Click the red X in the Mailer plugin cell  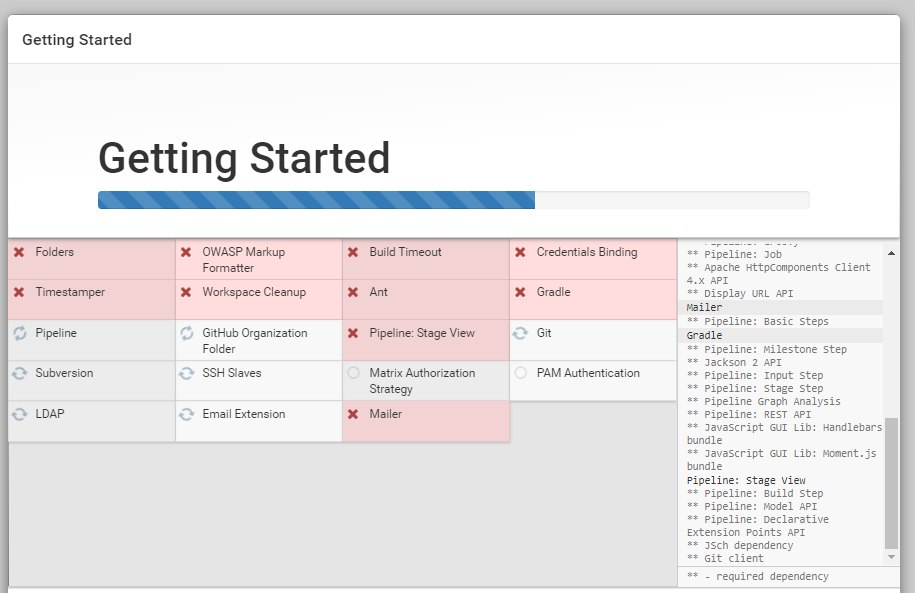click(353, 414)
